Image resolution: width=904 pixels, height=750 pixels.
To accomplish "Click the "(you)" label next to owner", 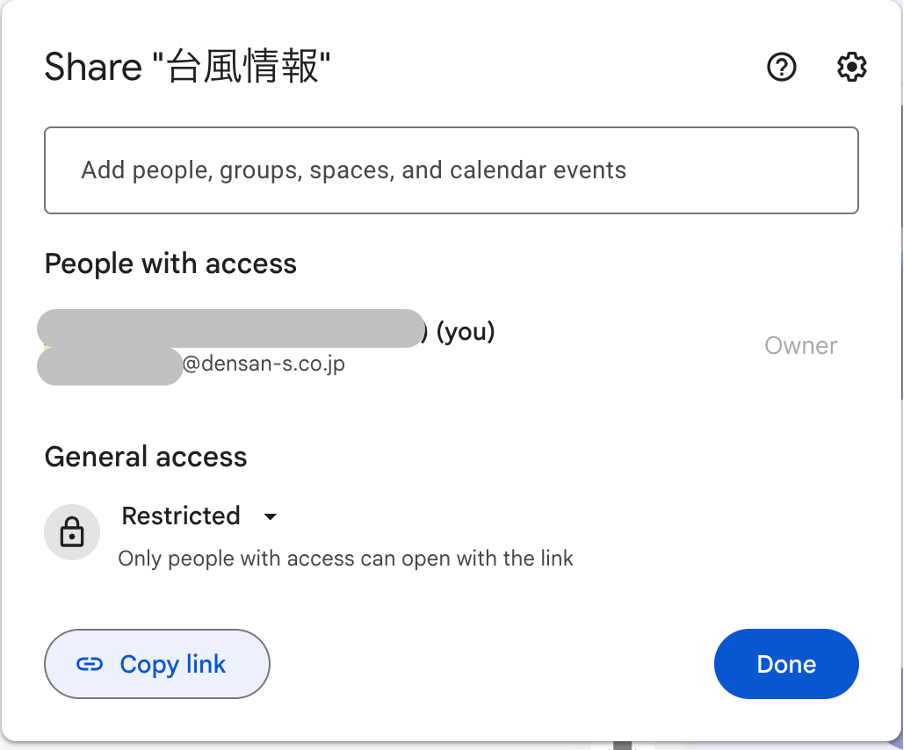I will coord(465,331).
